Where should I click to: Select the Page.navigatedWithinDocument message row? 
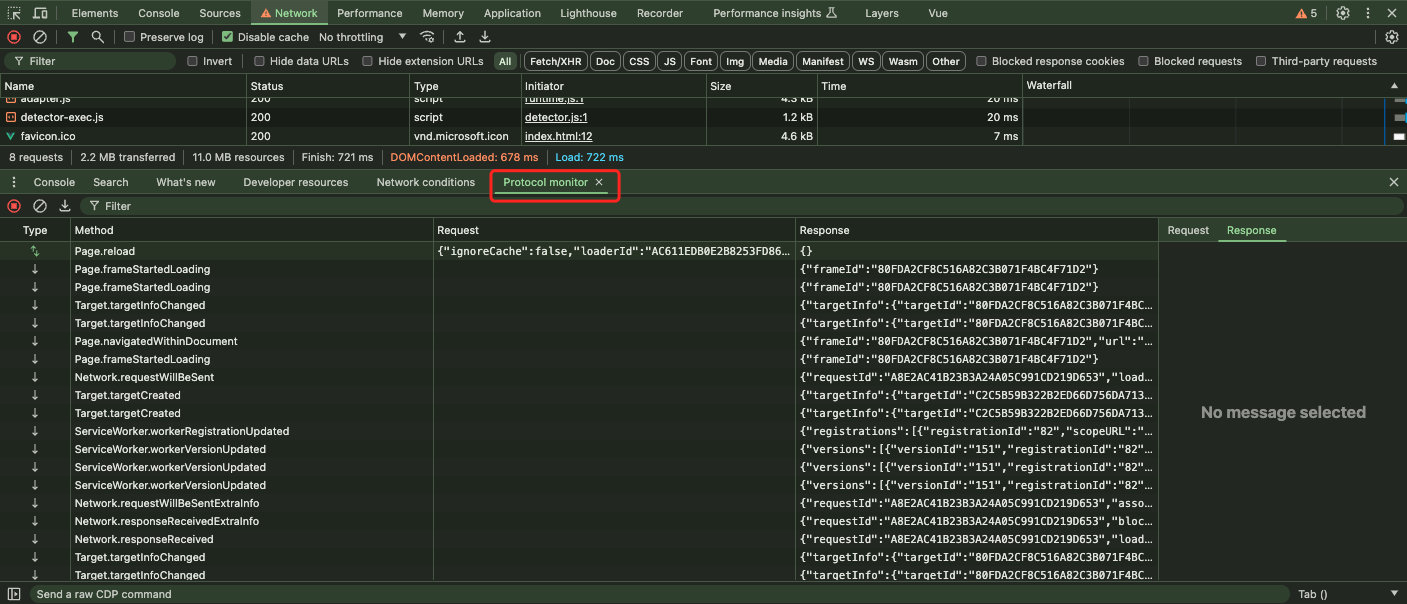pyautogui.click(x=579, y=341)
